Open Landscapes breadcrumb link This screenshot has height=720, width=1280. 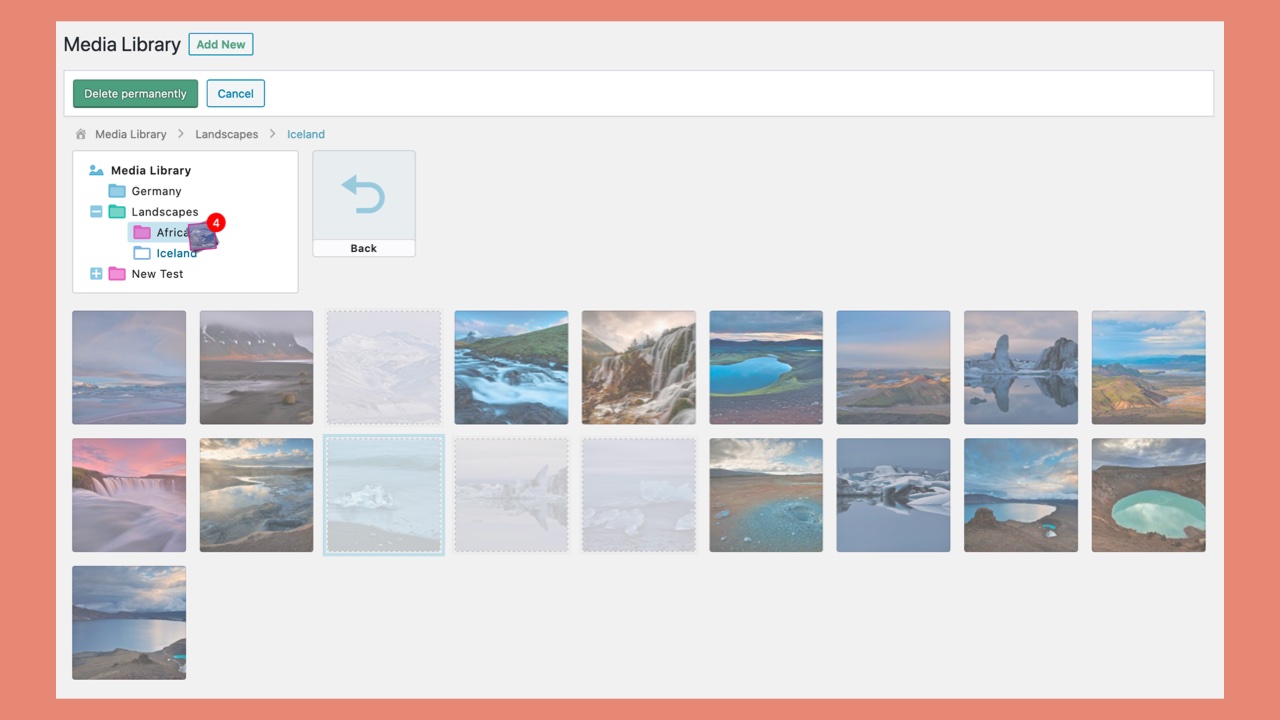(x=227, y=134)
